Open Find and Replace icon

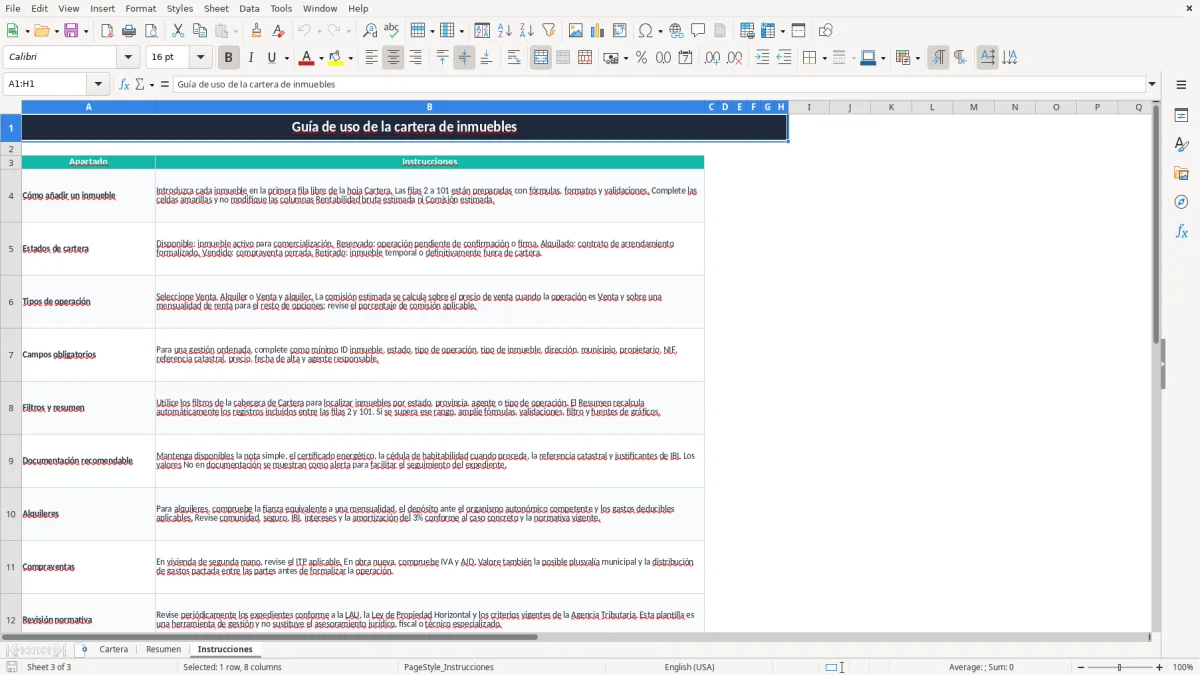click(370, 31)
